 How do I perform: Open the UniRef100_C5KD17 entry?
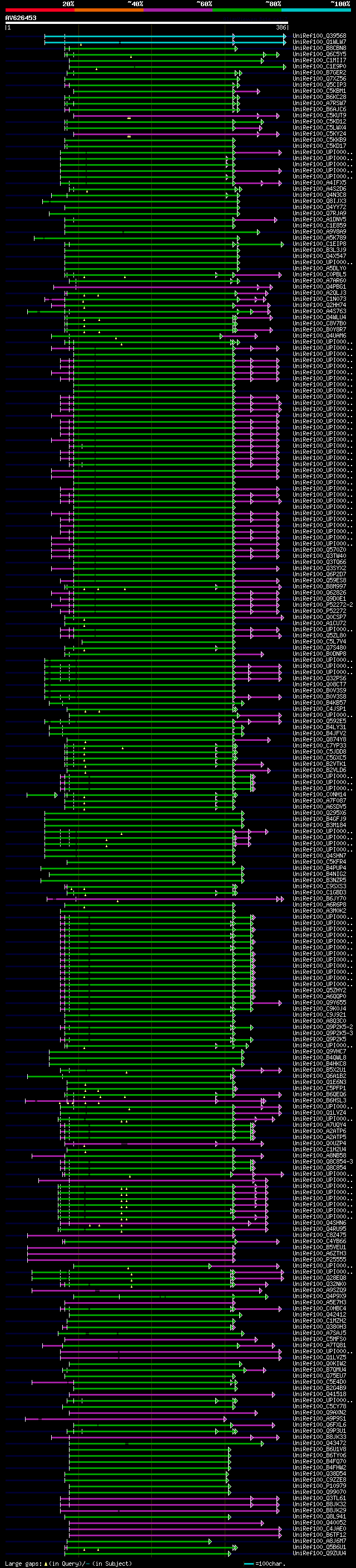point(319,146)
